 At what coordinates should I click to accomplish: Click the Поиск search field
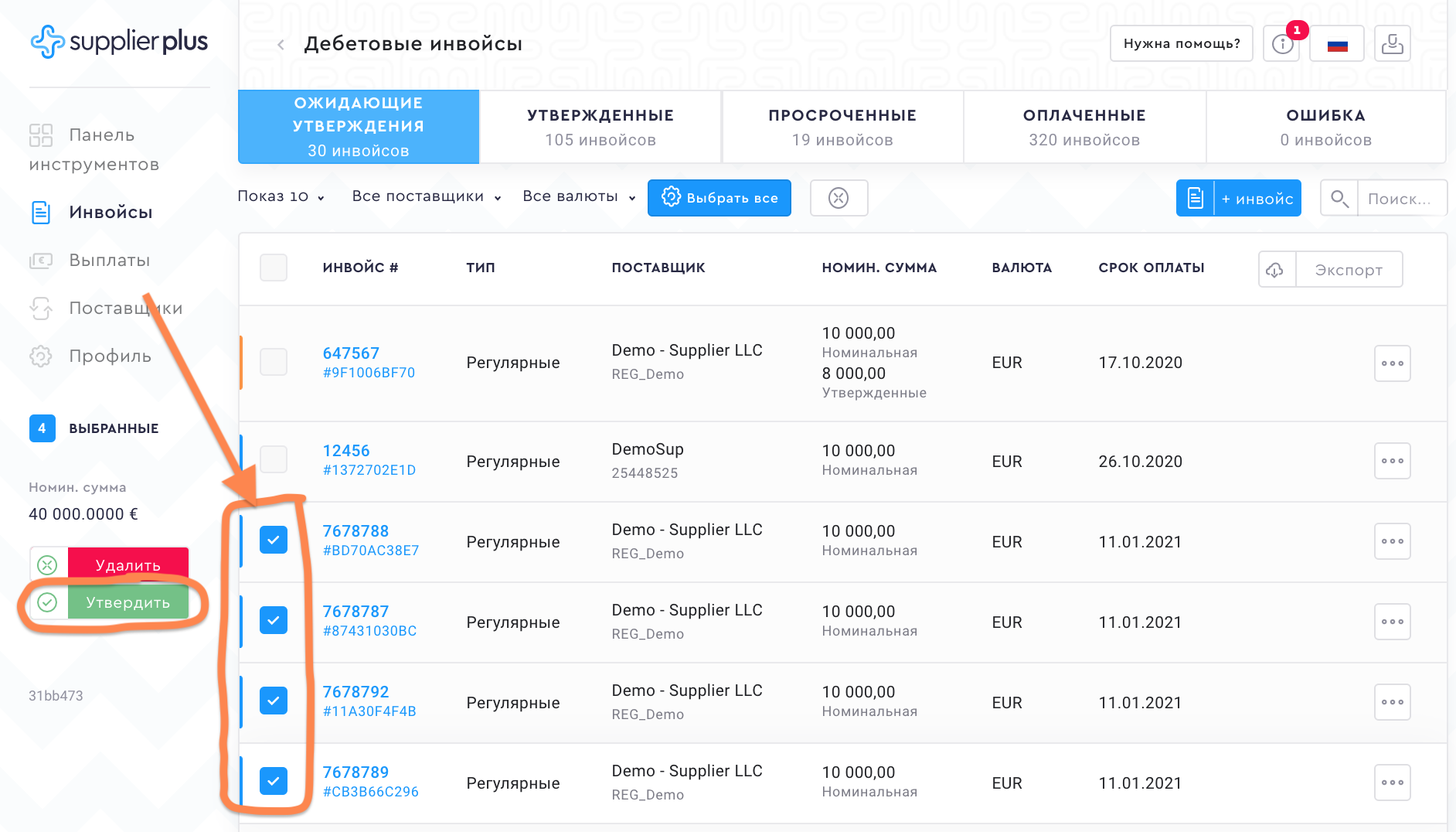(1400, 199)
